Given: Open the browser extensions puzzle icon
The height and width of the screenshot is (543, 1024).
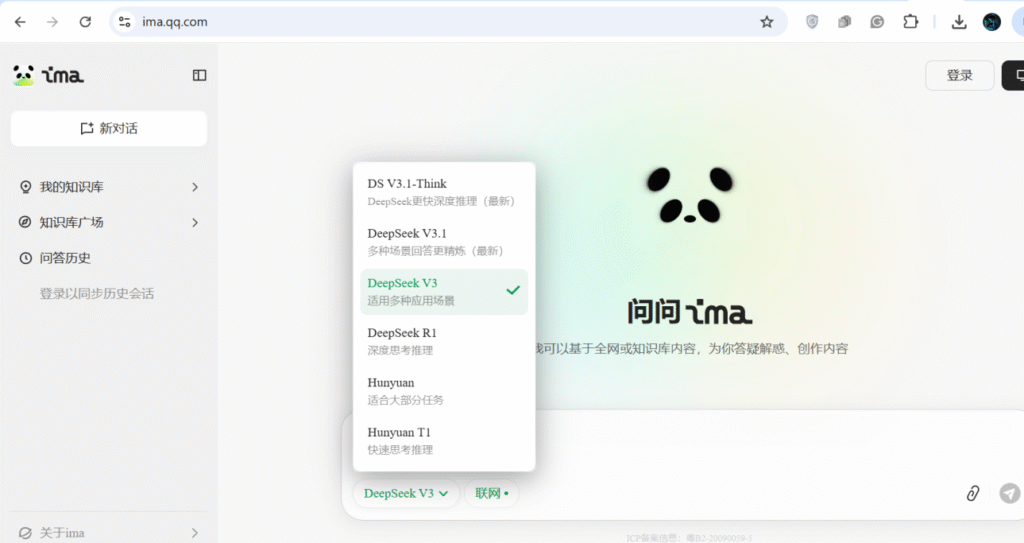Looking at the screenshot, I should pos(910,22).
